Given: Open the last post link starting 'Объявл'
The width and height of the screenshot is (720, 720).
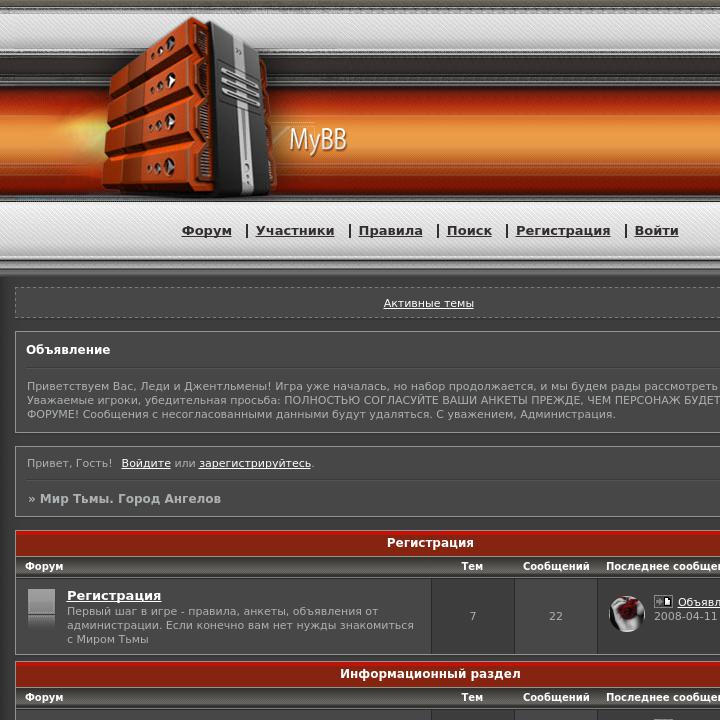Looking at the screenshot, I should coord(698,602).
